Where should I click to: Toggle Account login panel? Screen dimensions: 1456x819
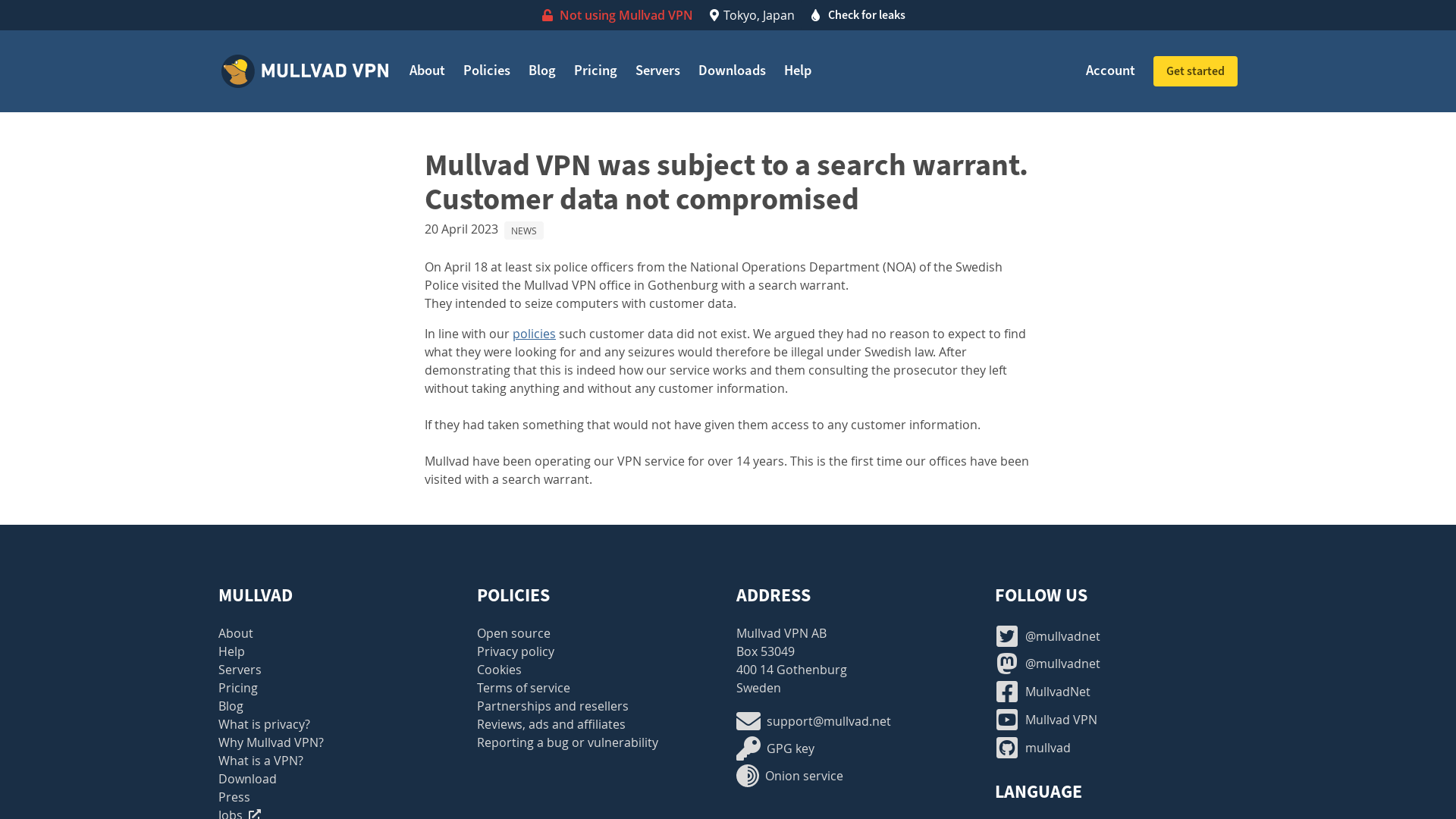1110,71
